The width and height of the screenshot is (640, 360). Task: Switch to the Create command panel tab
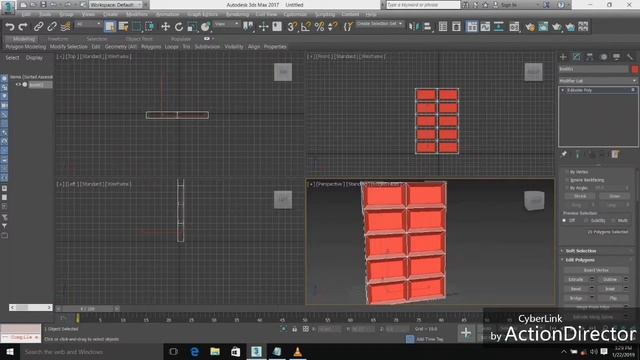(563, 57)
